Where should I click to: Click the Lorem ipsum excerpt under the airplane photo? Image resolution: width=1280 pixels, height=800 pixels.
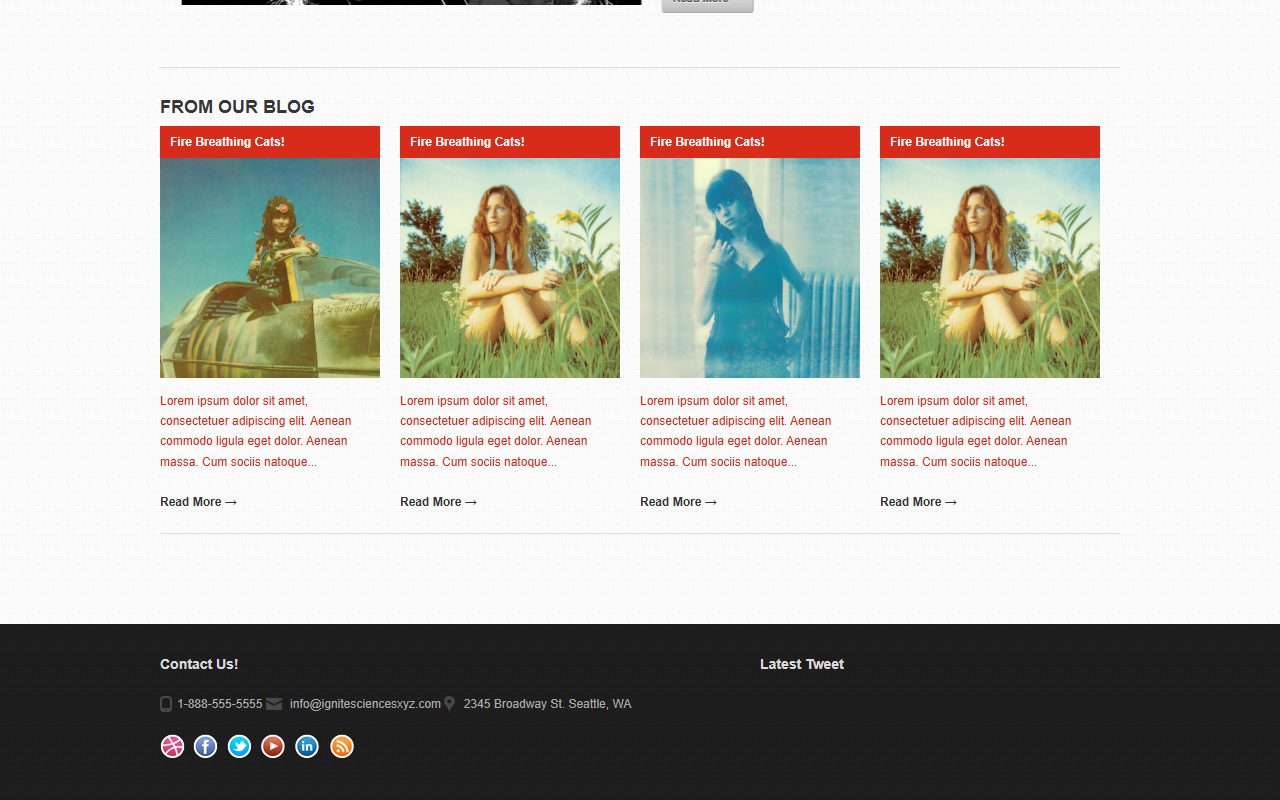coord(256,431)
